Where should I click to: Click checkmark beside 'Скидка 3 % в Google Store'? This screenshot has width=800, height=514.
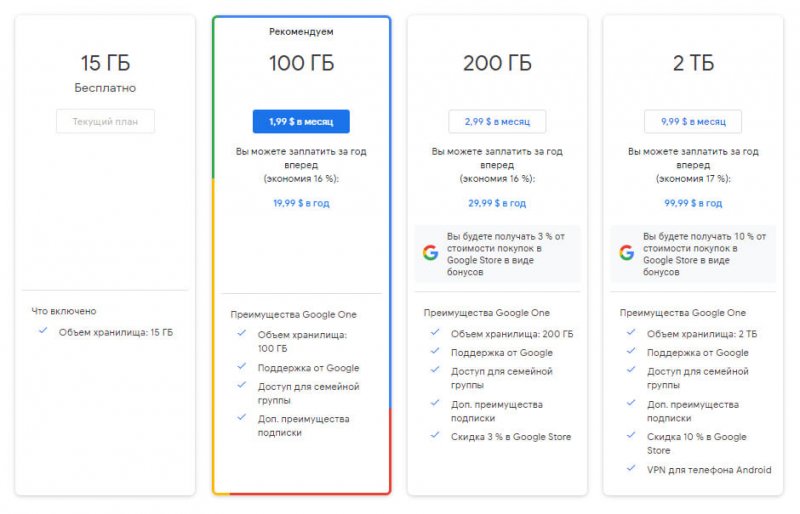435,435
